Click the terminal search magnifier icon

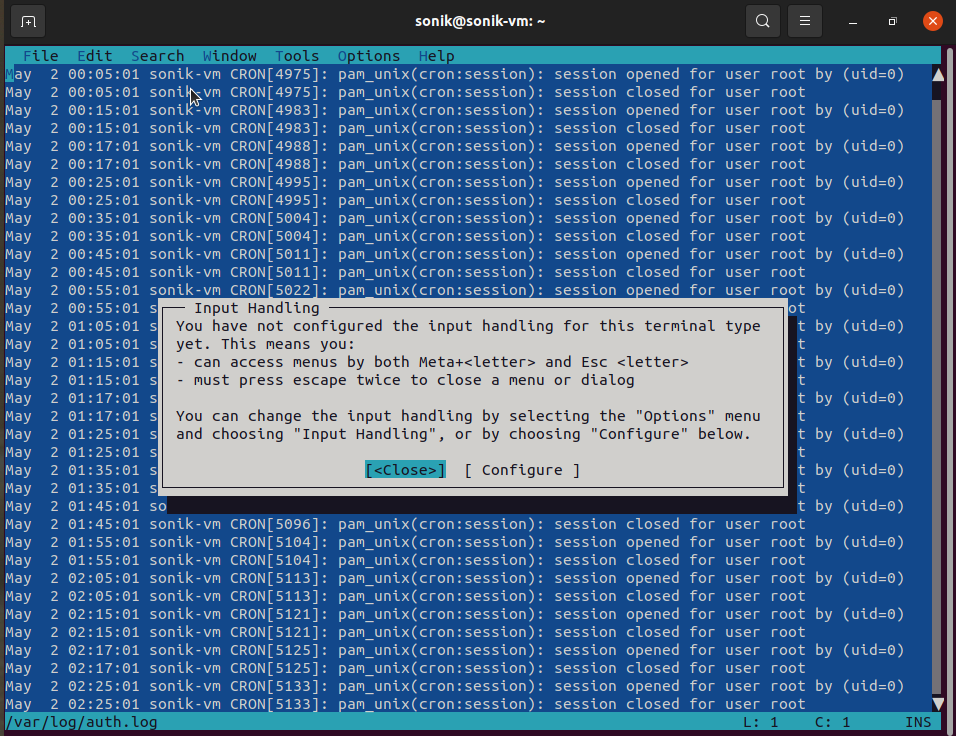[763, 21]
